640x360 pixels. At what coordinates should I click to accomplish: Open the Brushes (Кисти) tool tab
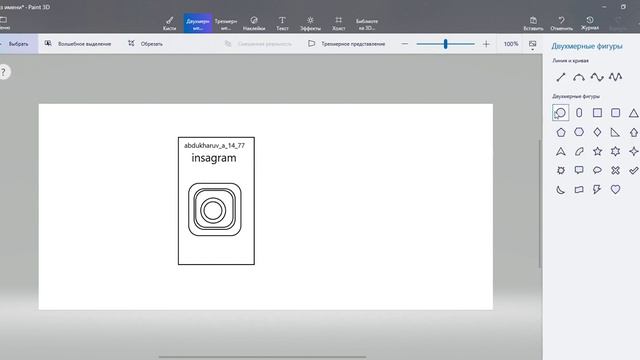[169, 23]
